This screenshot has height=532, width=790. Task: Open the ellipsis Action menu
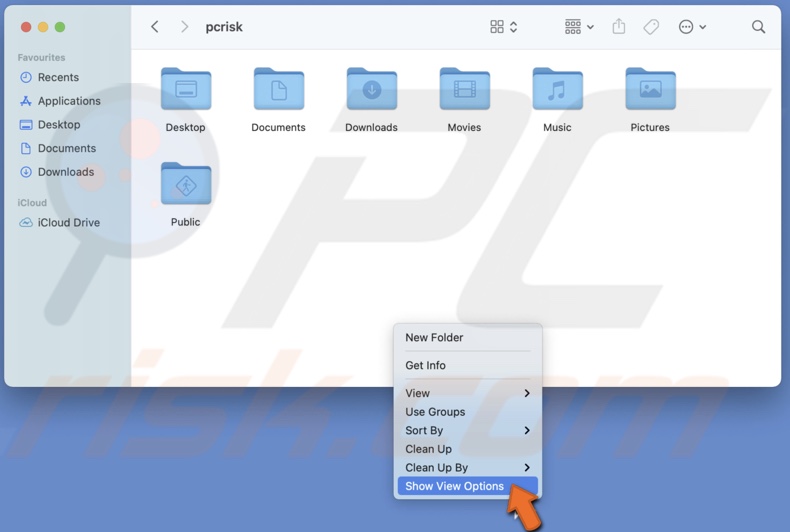(x=692, y=27)
